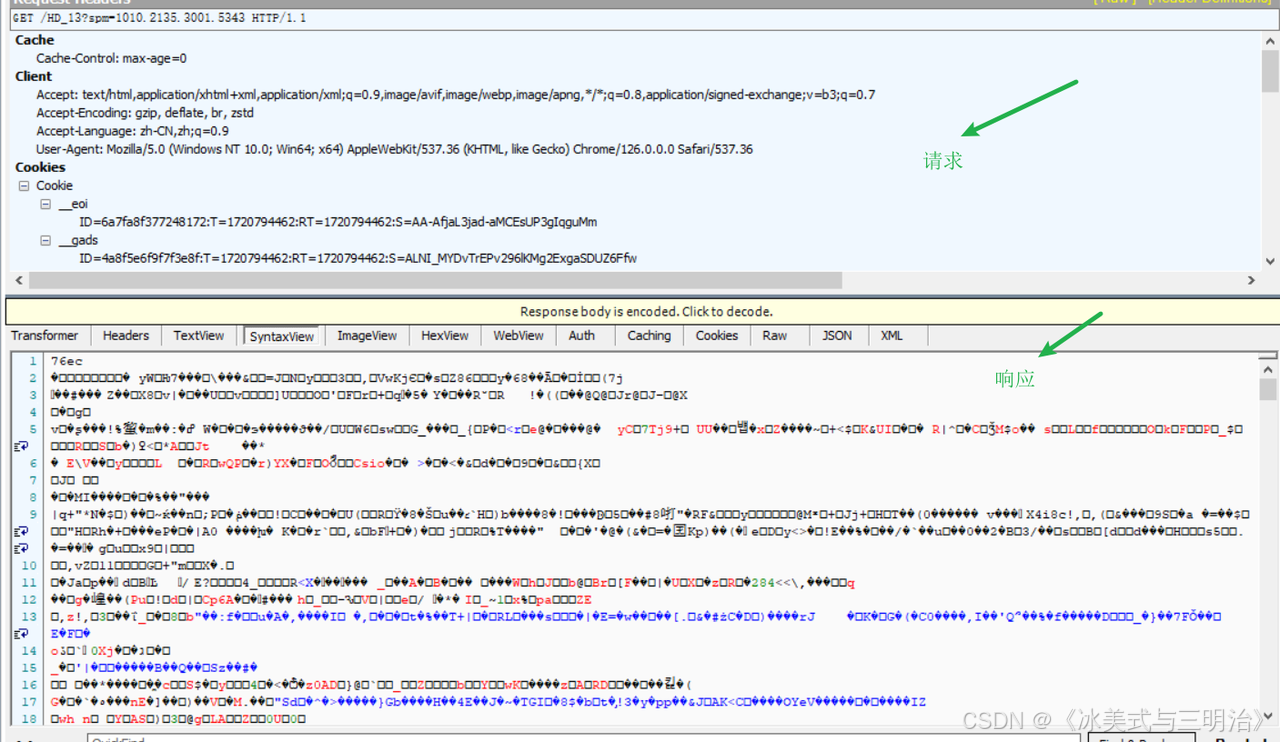Collapse the __eoi cookie node
Image resolution: width=1280 pixels, height=742 pixels.
pos(45,204)
